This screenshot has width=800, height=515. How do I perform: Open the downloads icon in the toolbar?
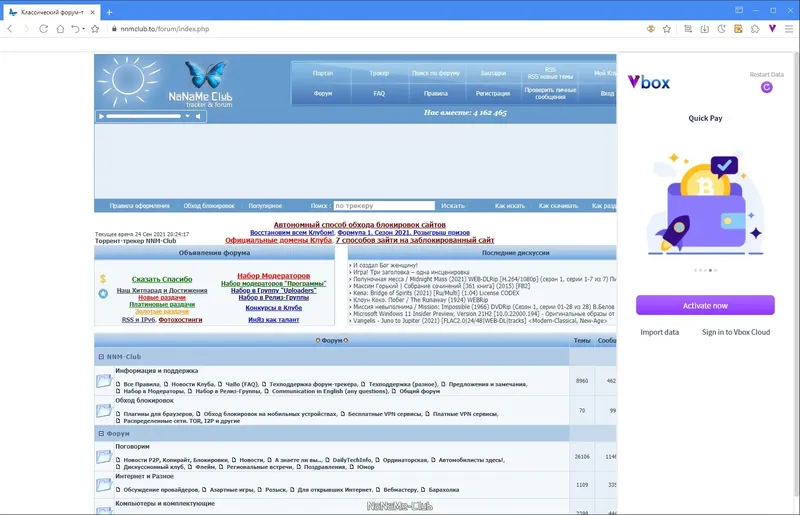tap(705, 29)
